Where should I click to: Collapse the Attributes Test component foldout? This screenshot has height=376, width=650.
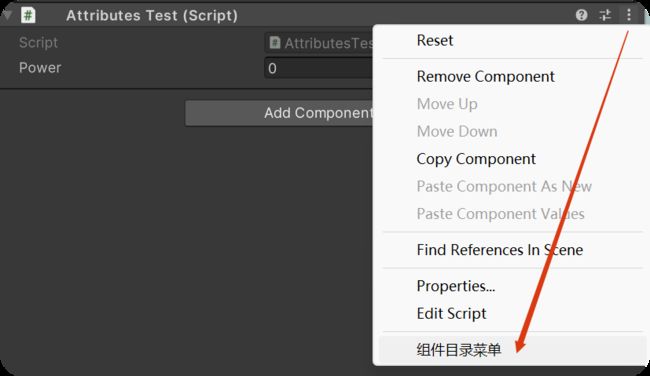(7, 15)
